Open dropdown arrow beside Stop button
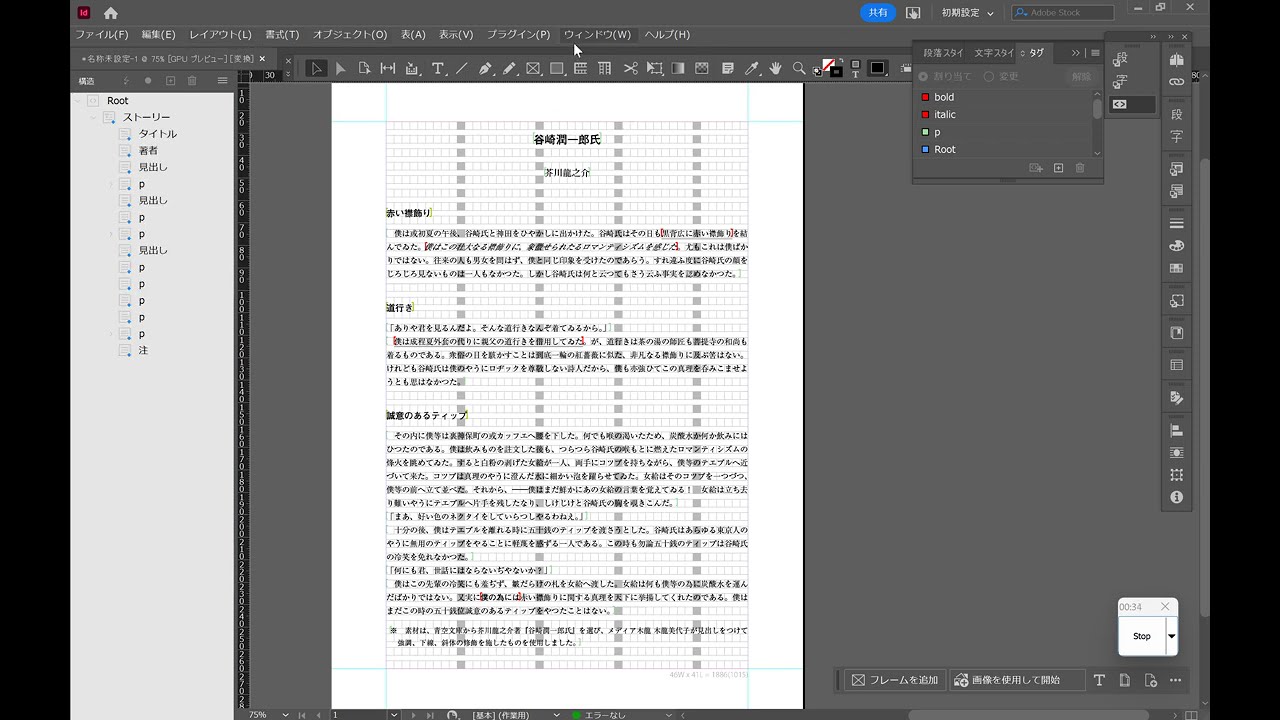Image resolution: width=1280 pixels, height=720 pixels. click(1171, 636)
